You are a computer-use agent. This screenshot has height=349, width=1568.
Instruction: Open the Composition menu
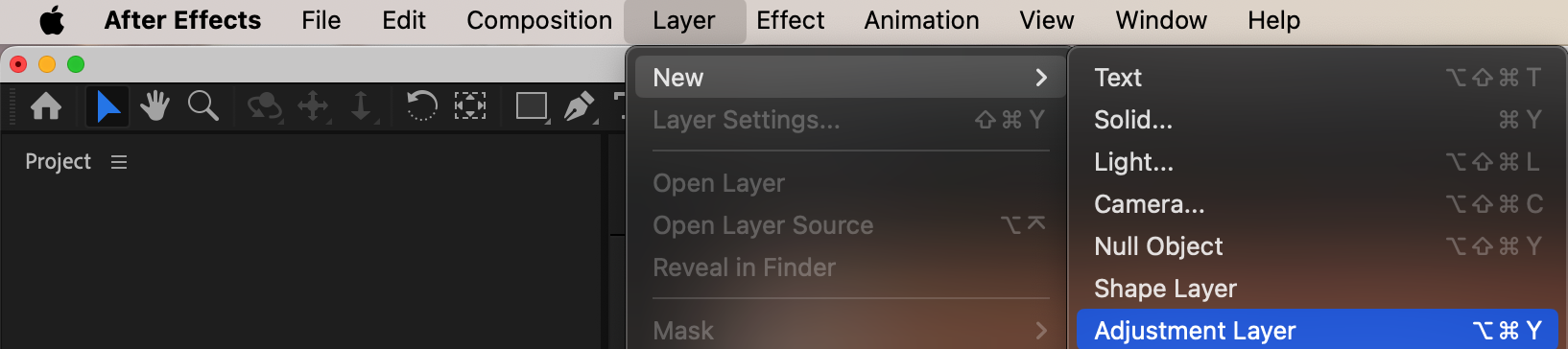(539, 20)
